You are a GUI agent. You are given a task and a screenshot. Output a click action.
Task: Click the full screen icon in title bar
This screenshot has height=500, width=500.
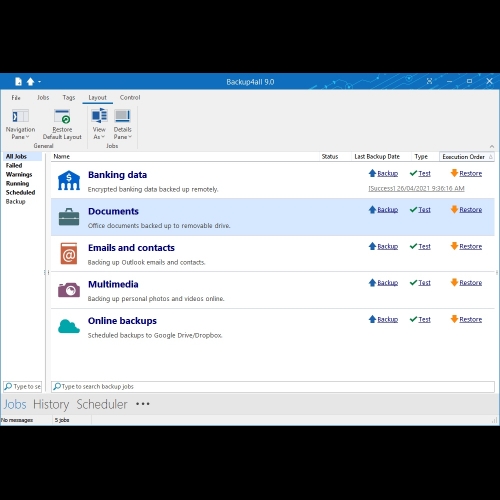[x=429, y=81]
